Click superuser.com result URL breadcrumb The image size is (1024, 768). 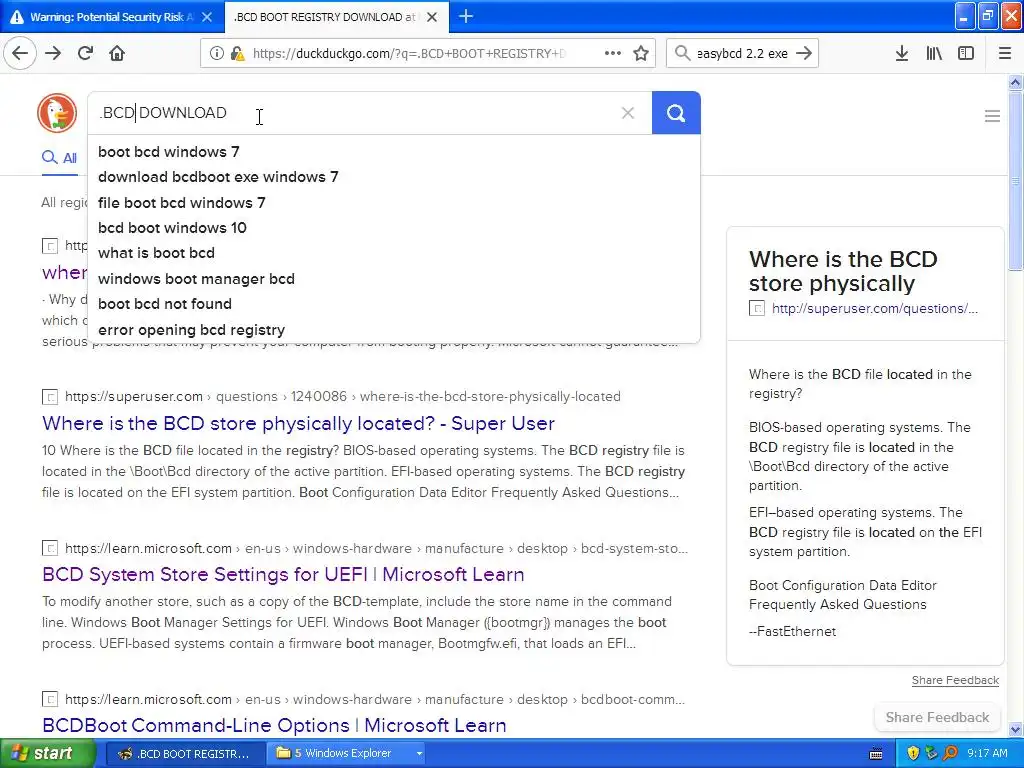[343, 396]
